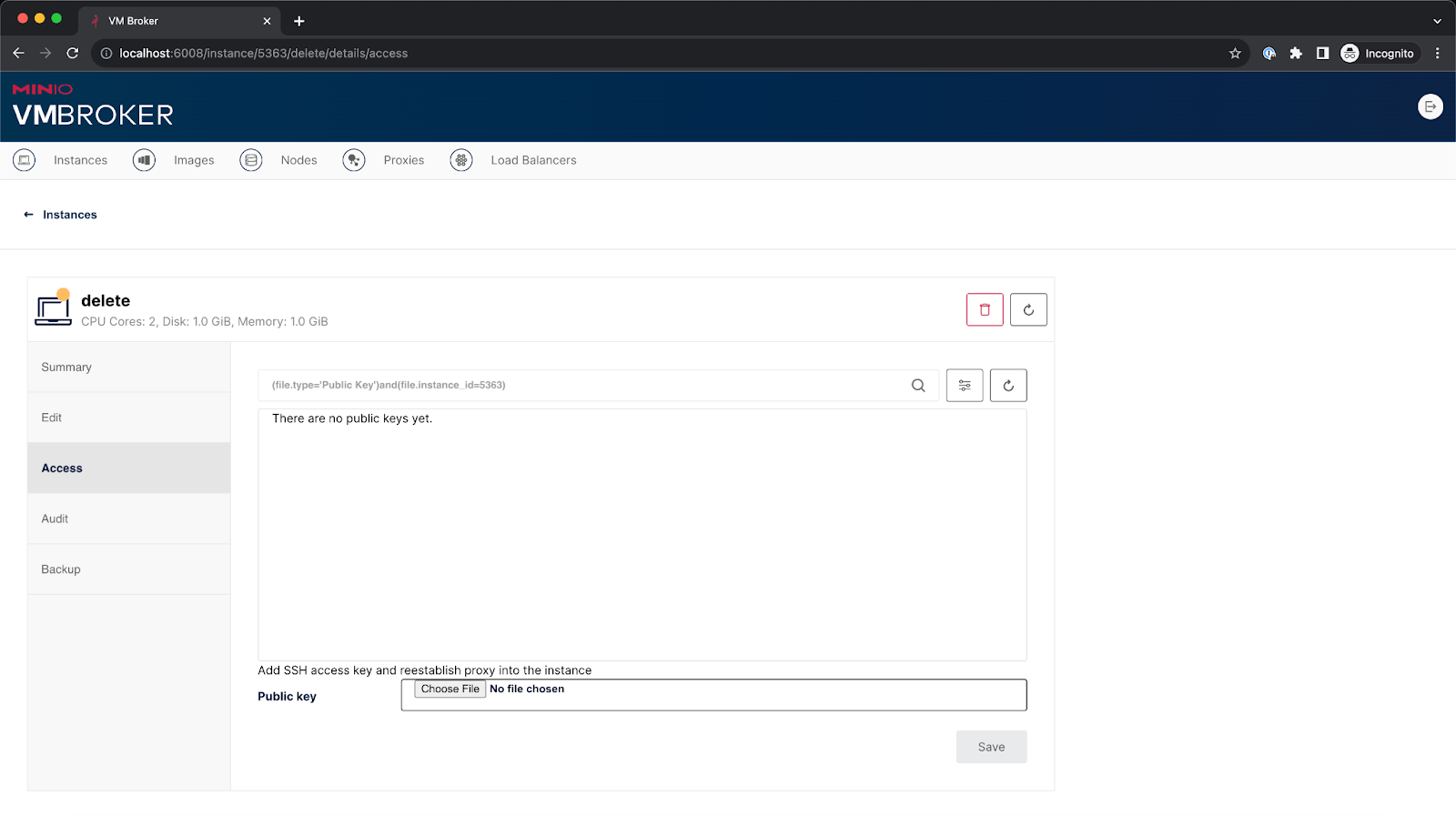
Task: Click the search magnifier icon
Action: click(x=918, y=386)
